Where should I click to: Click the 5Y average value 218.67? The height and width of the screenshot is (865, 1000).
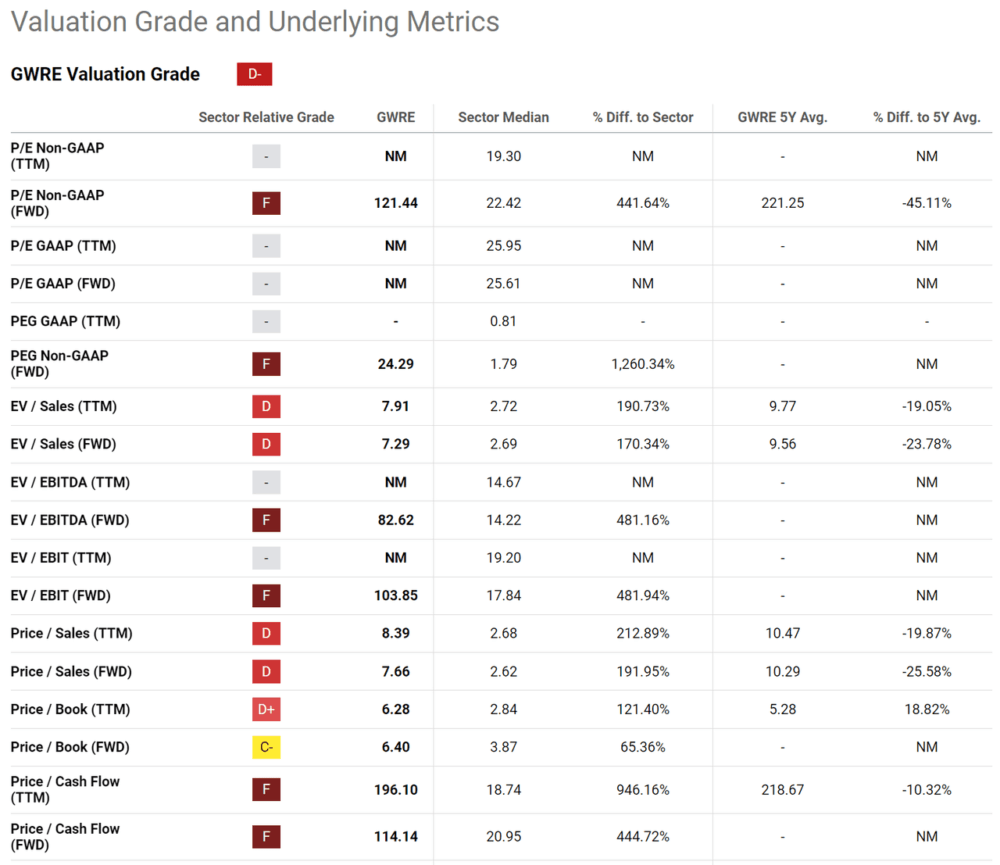tap(783, 790)
